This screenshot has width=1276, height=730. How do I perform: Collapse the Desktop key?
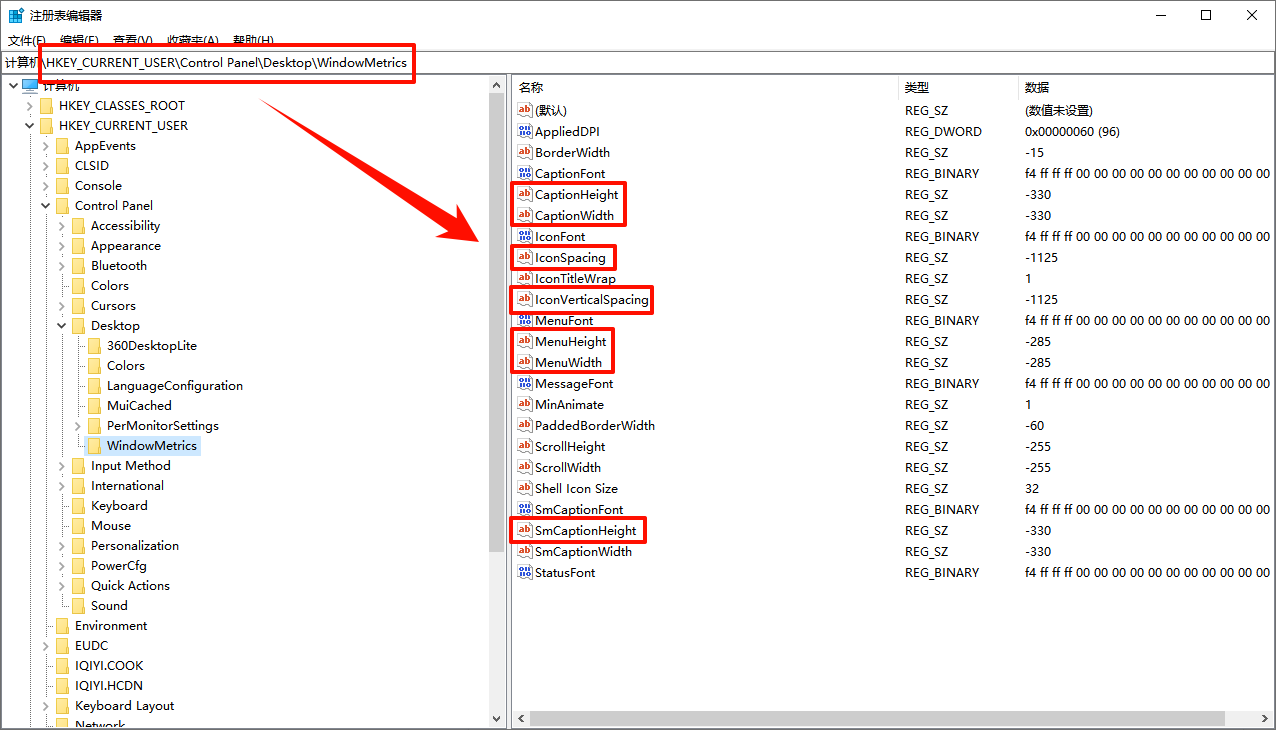62,326
